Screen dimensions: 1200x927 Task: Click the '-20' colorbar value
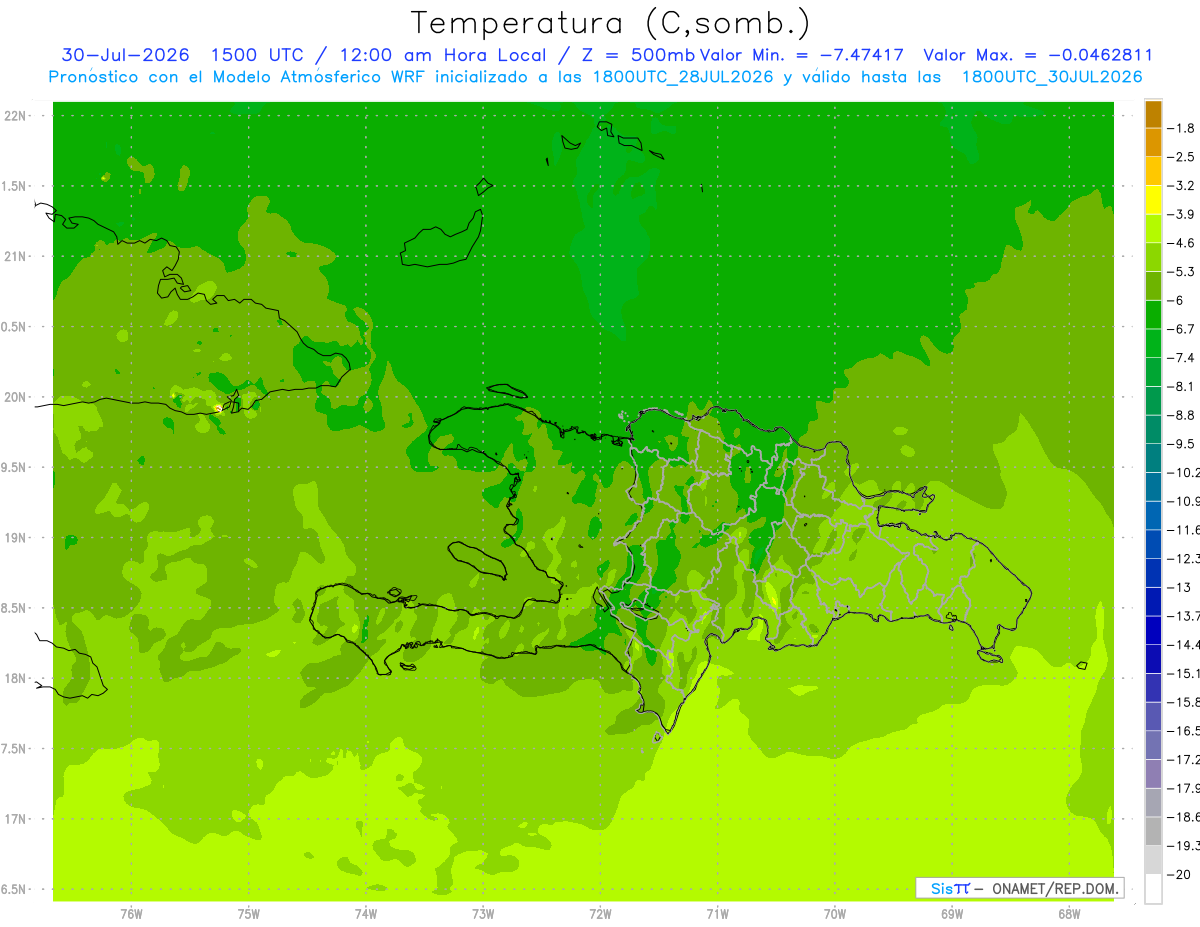[1181, 874]
